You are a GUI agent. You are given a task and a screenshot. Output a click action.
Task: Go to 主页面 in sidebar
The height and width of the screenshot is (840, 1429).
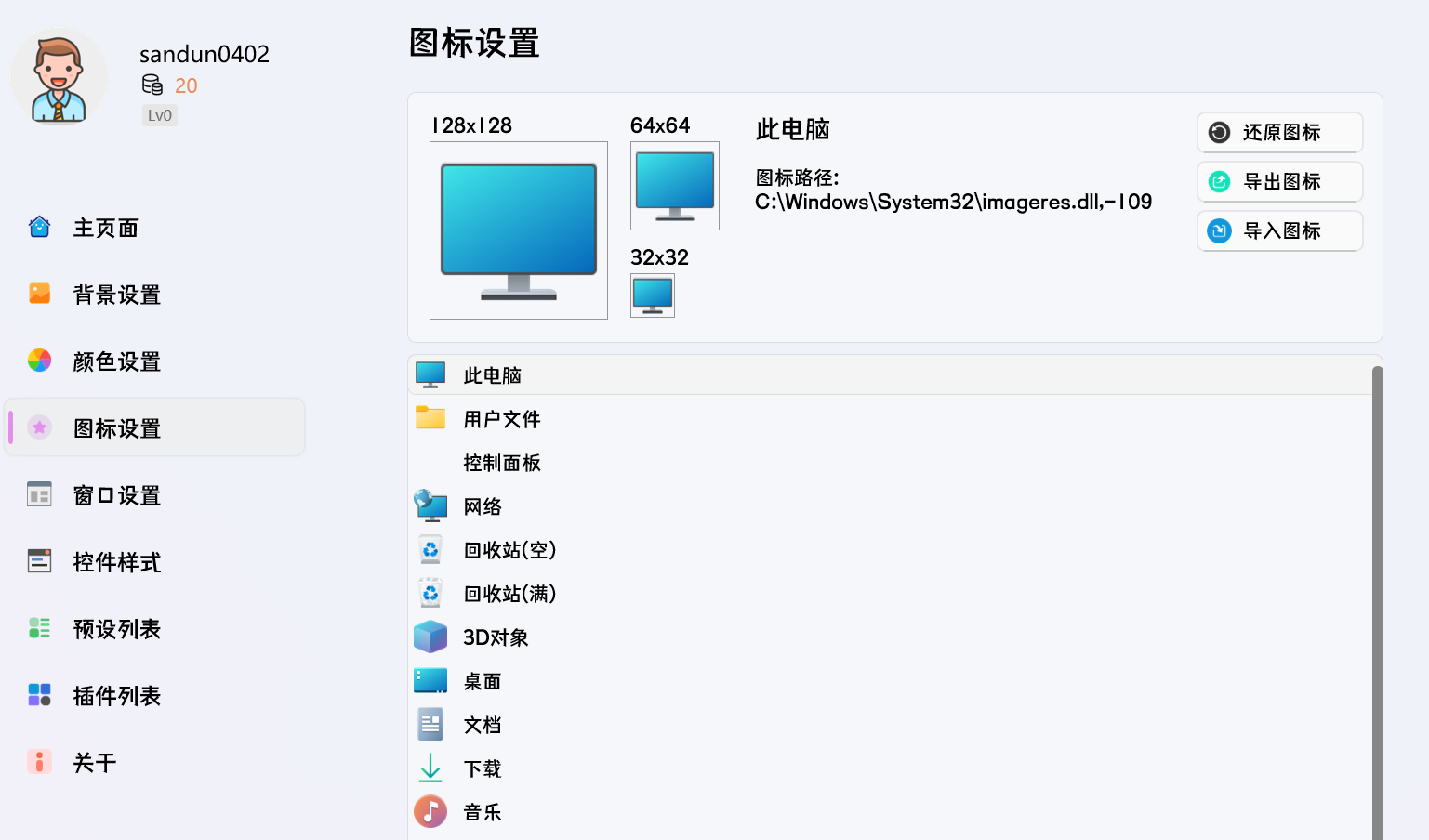pyautogui.click(x=154, y=227)
